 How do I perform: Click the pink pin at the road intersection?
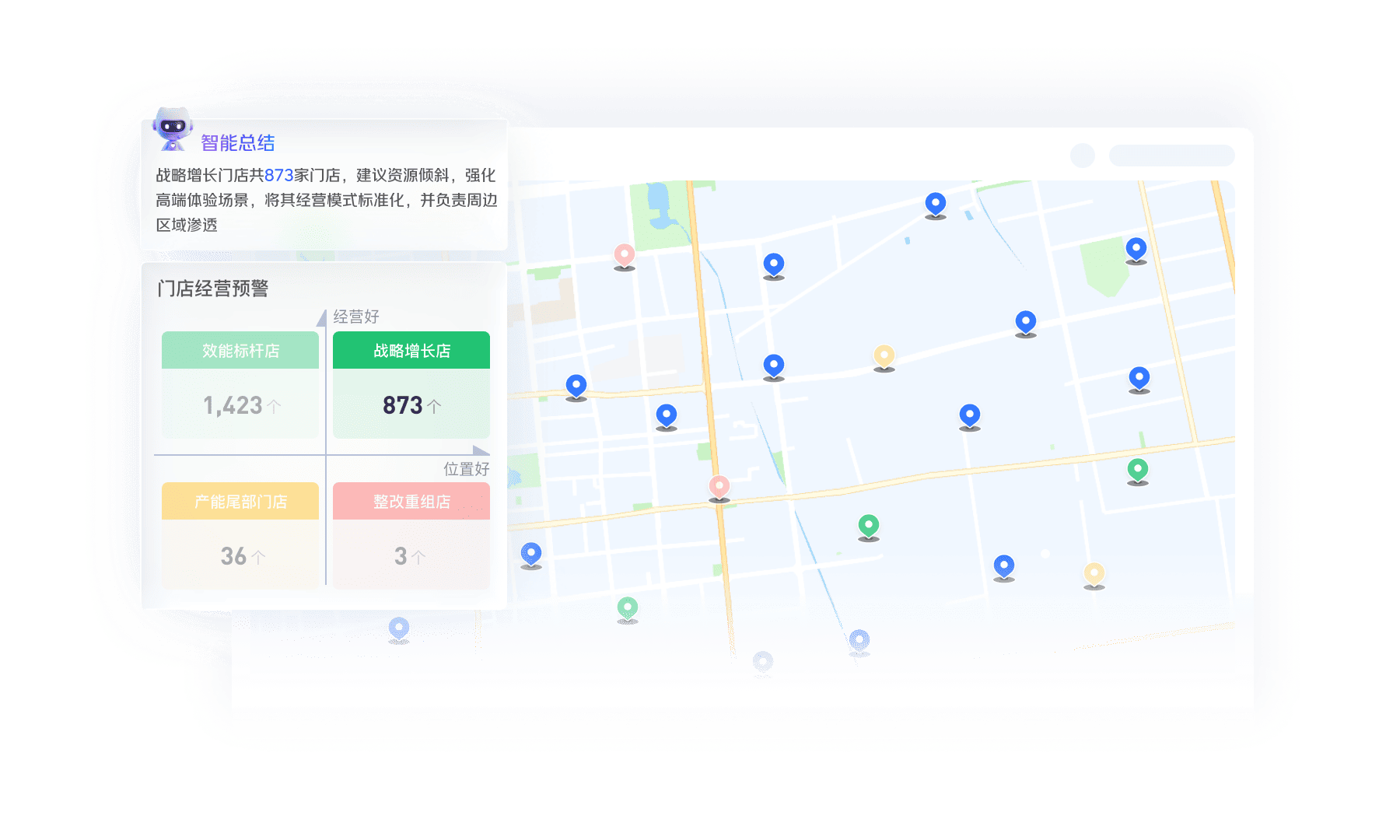(x=719, y=488)
